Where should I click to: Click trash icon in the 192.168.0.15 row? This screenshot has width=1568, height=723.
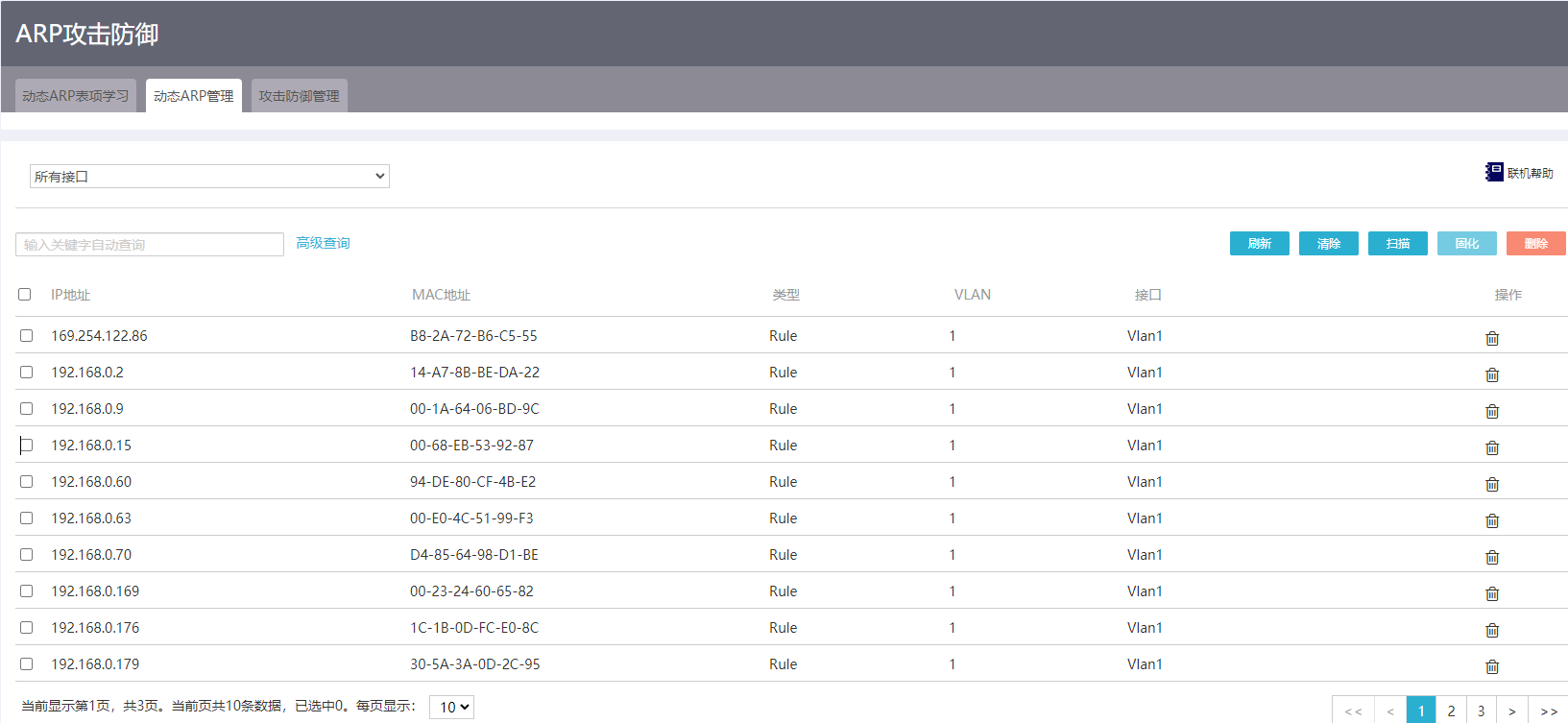coord(1492,447)
